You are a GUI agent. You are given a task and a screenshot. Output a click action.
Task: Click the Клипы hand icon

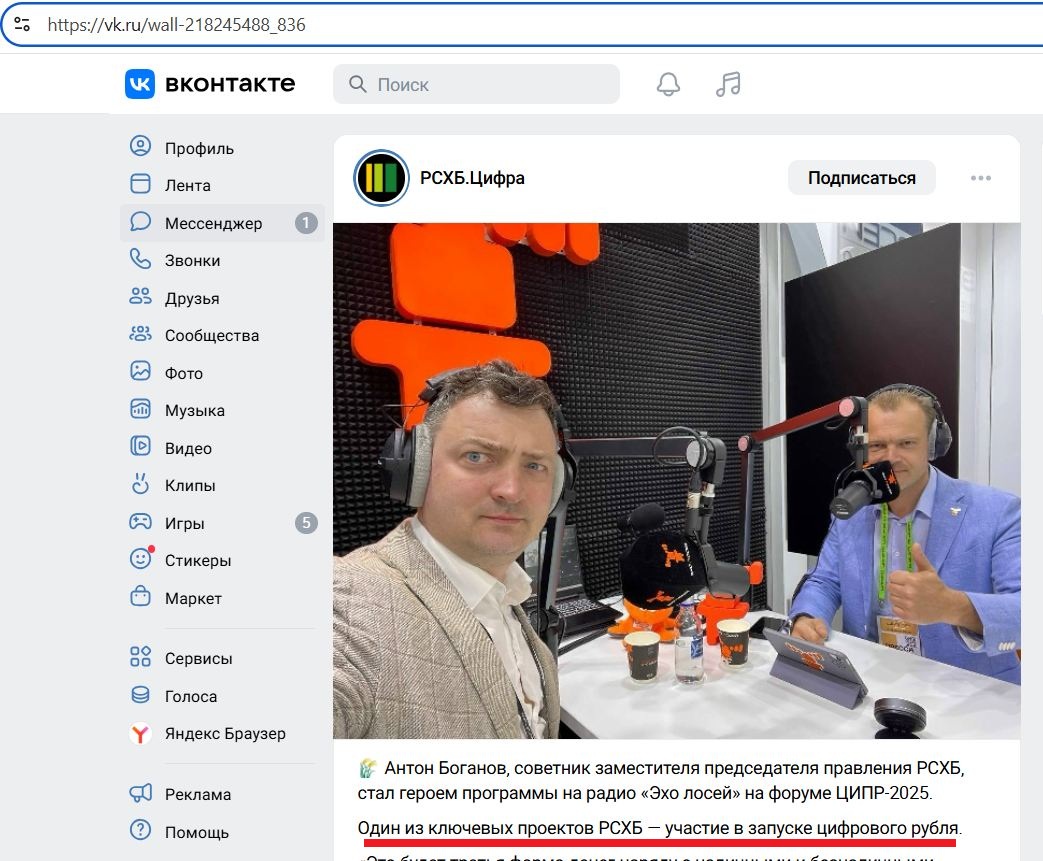click(140, 483)
